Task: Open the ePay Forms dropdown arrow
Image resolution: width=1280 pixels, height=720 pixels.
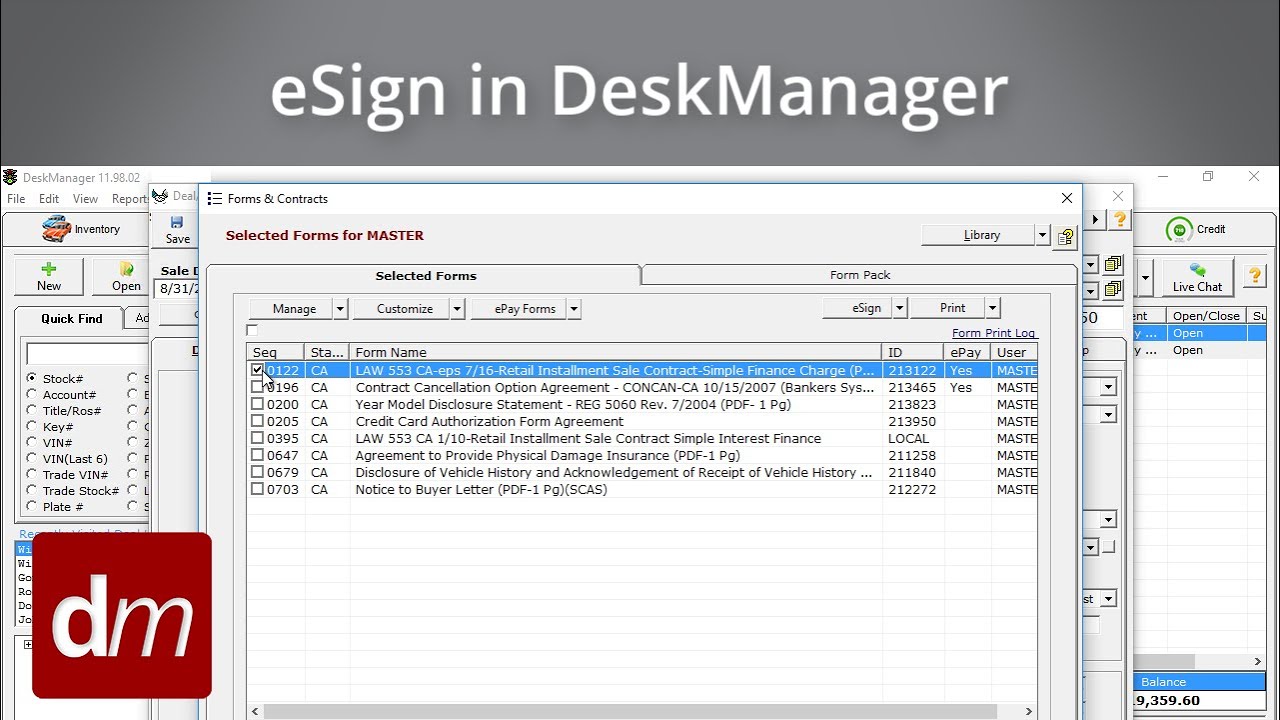Action: click(x=574, y=309)
